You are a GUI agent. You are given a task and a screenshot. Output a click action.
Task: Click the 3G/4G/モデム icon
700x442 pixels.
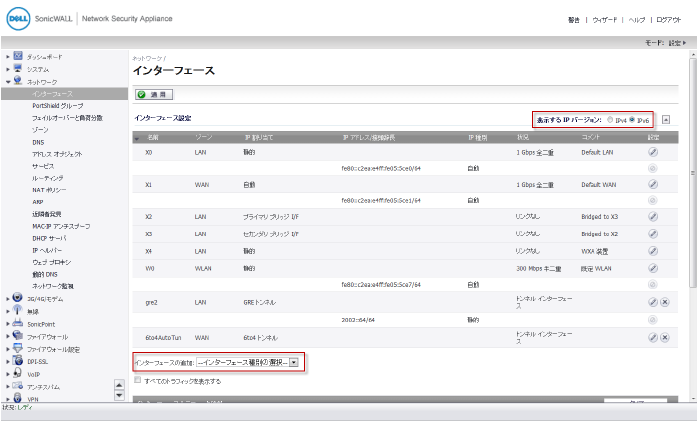pyautogui.click(x=17, y=298)
